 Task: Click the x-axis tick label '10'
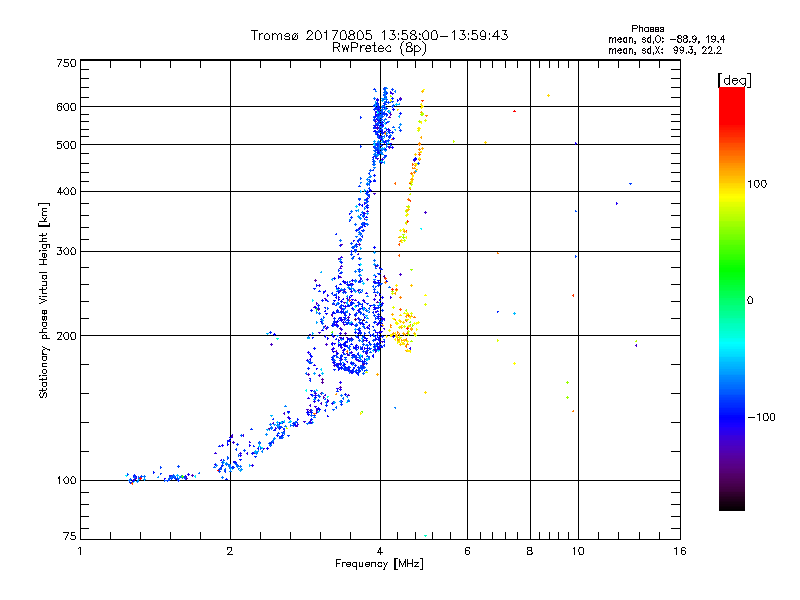(x=578, y=551)
